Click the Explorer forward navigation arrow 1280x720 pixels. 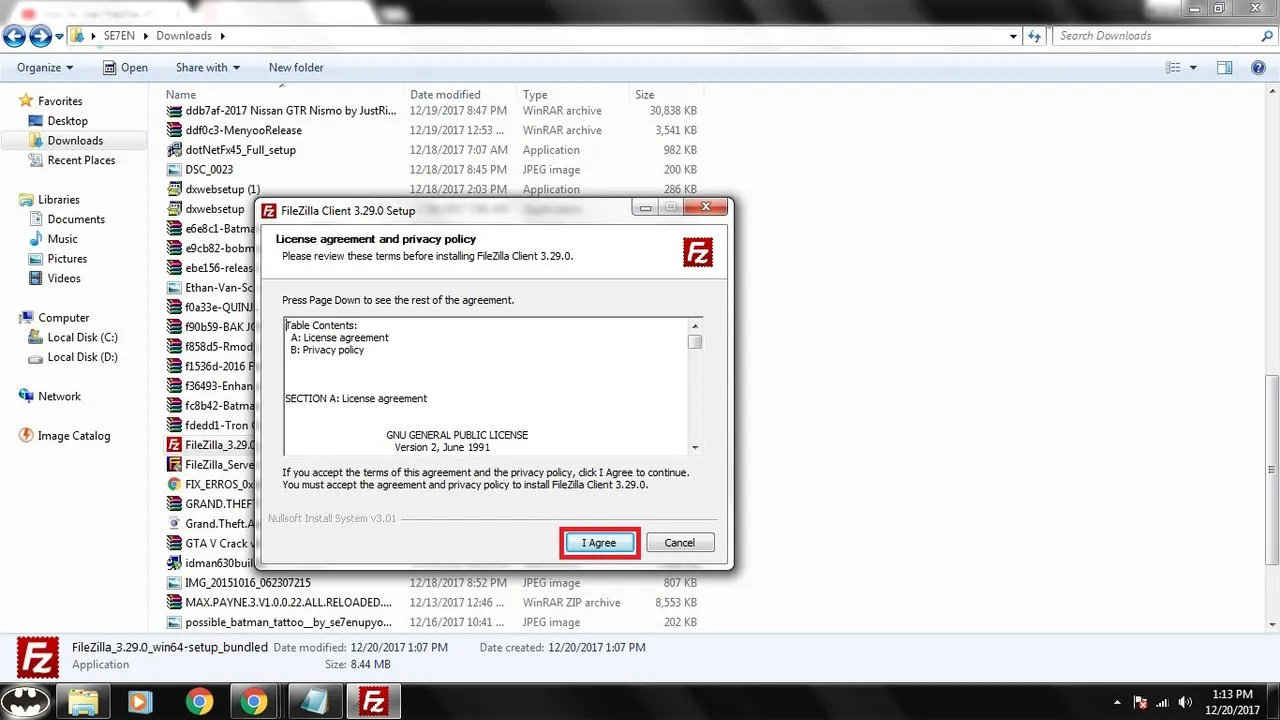pos(40,36)
